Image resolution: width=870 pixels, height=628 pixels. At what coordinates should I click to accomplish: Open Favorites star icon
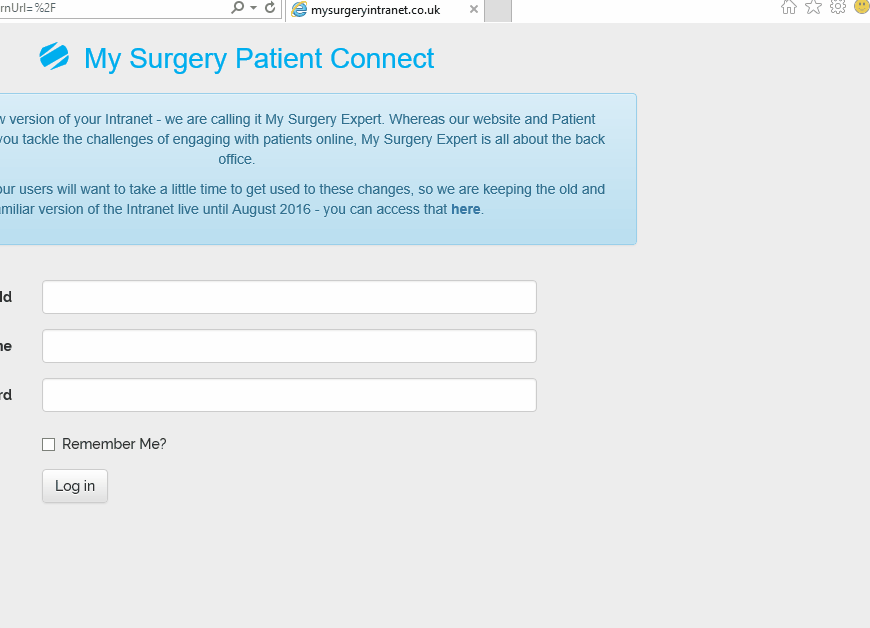point(813,7)
